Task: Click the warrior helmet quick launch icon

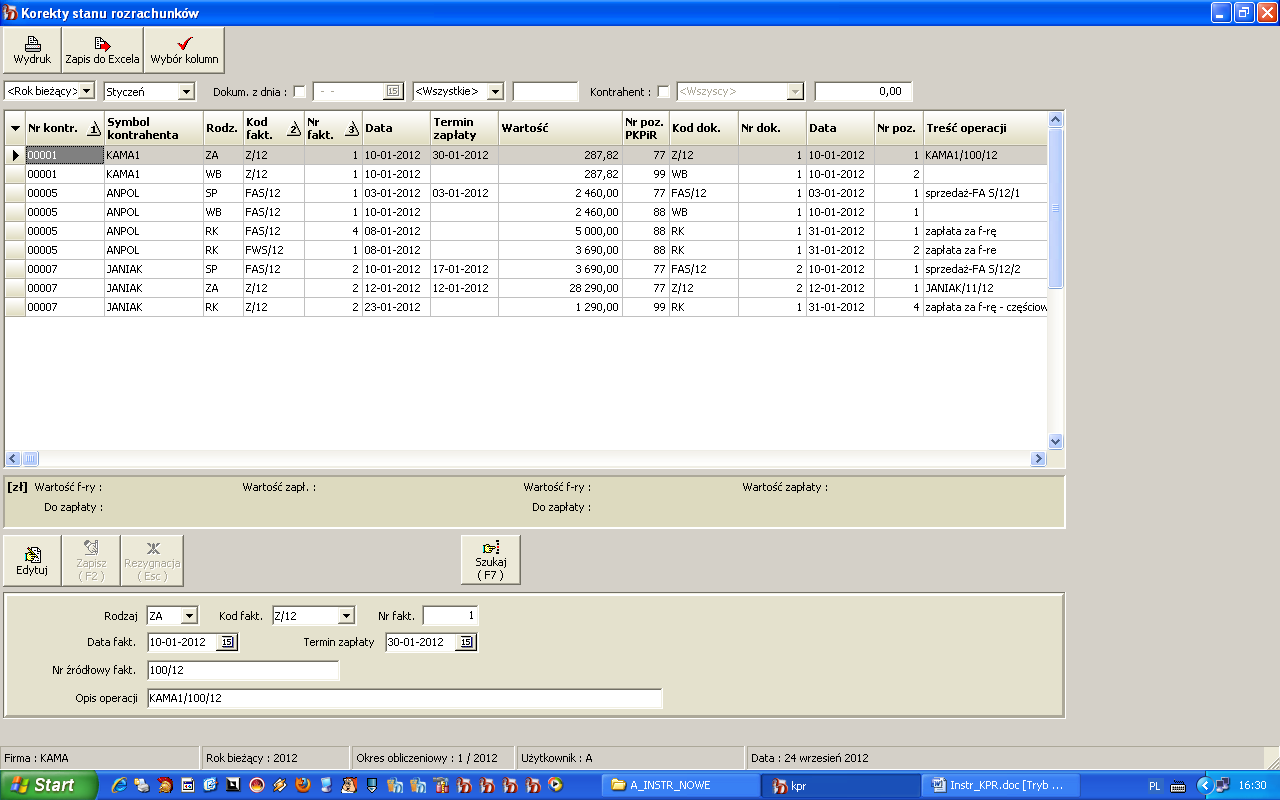Action: tap(165, 785)
